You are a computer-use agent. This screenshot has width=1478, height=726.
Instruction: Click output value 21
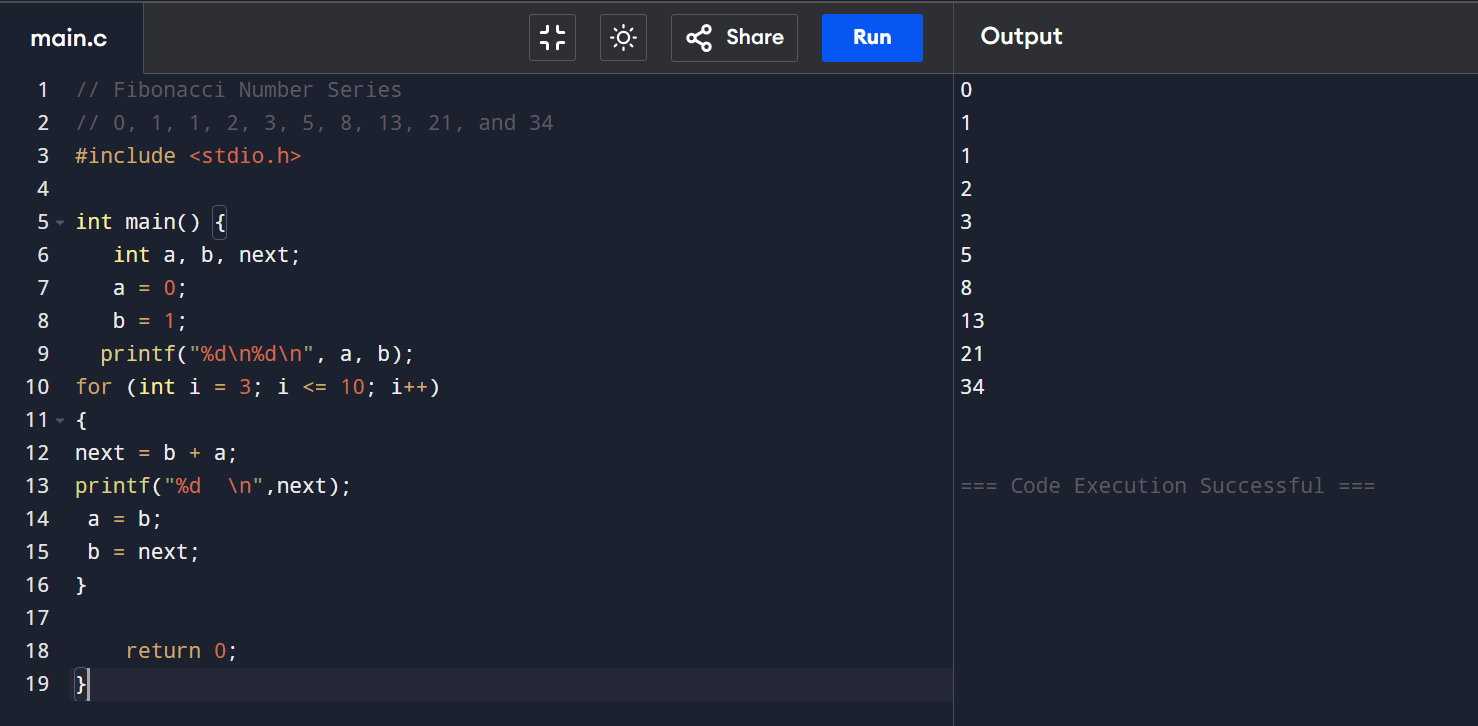[x=972, y=354]
